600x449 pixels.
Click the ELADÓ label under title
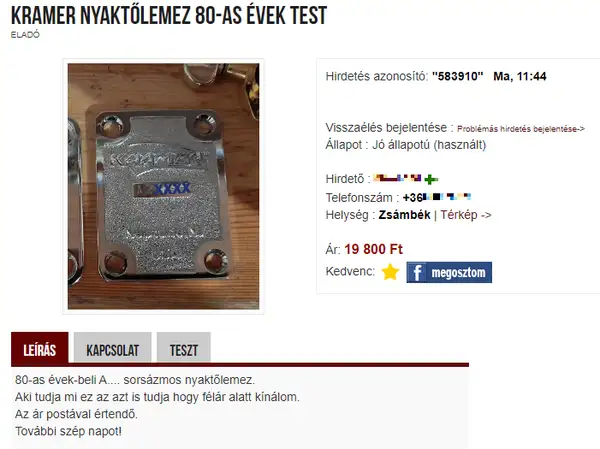click(25, 34)
